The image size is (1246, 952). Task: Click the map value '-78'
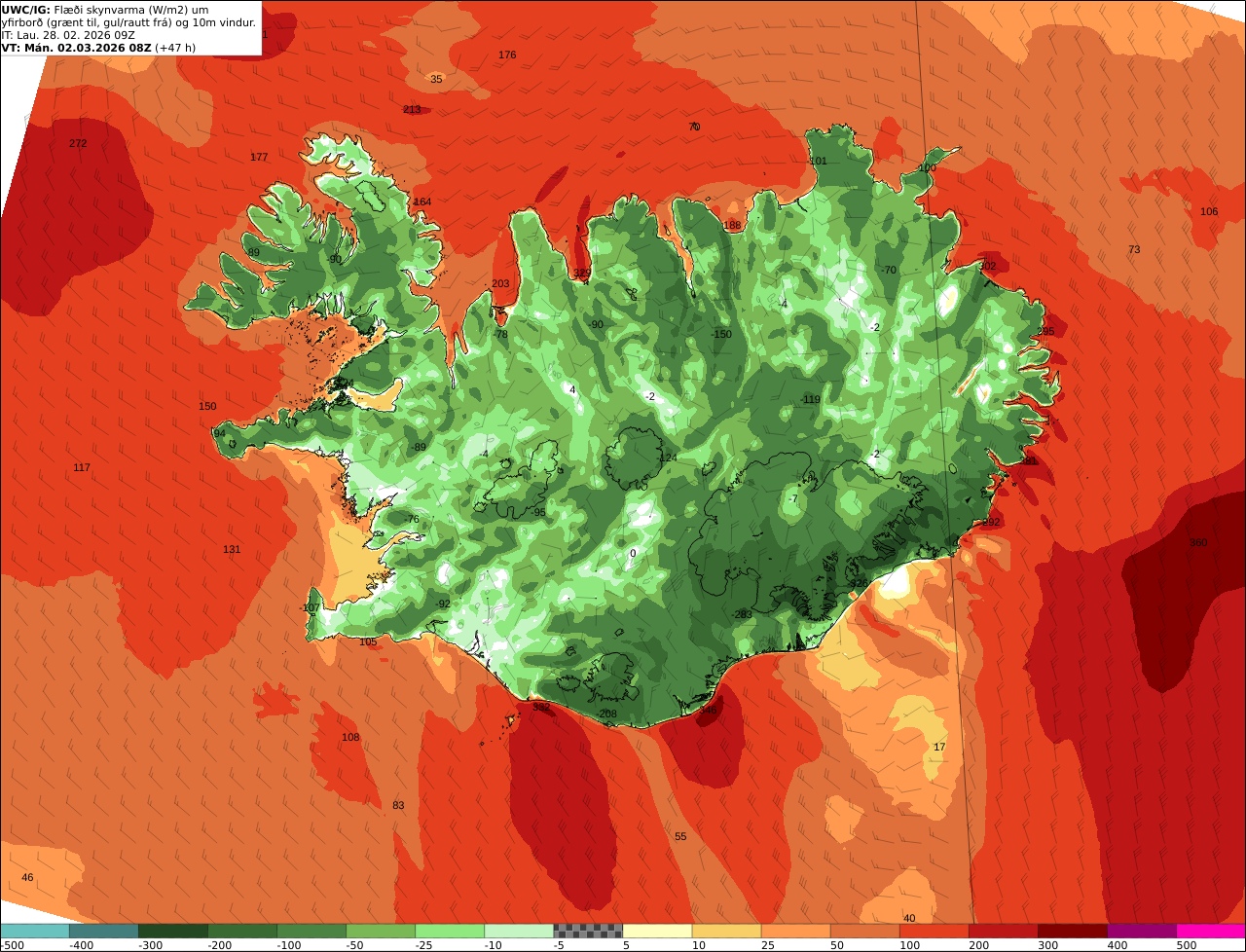click(x=500, y=335)
